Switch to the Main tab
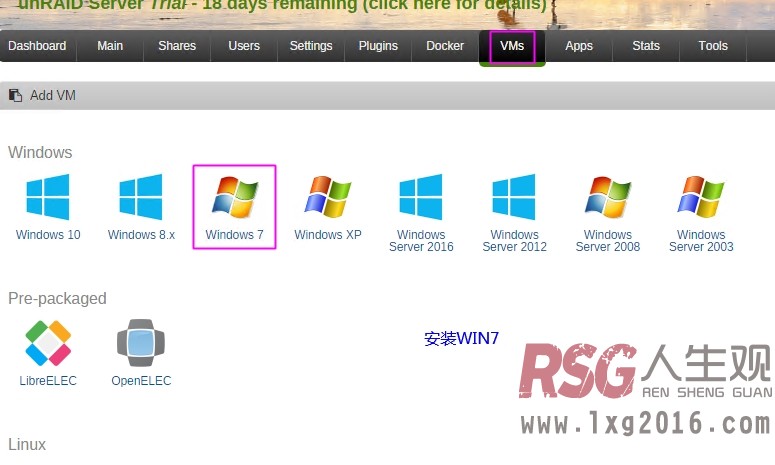The height and width of the screenshot is (465, 775). [110, 46]
